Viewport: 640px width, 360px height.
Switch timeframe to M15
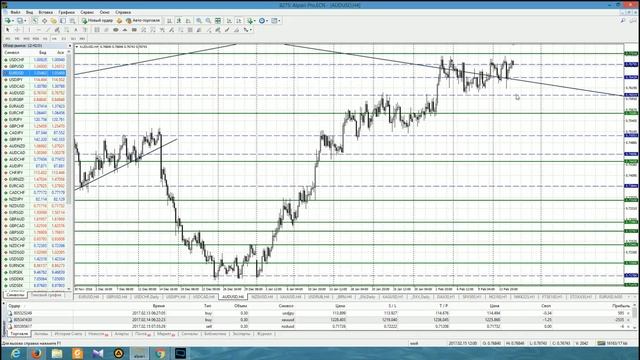(26, 39)
